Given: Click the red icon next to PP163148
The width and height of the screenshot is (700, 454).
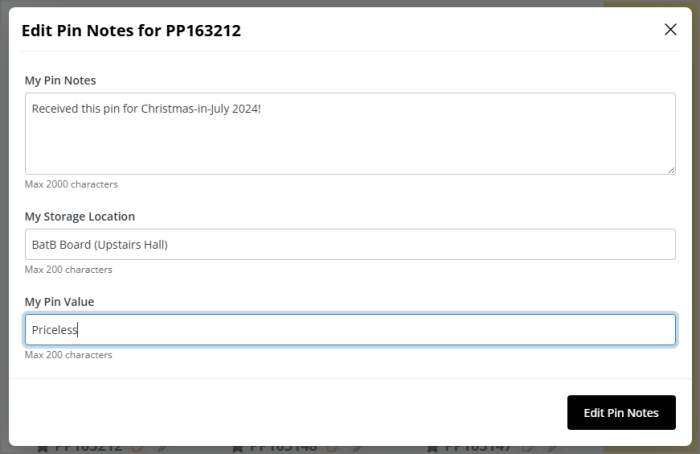Looking at the screenshot, I should coord(332,448).
